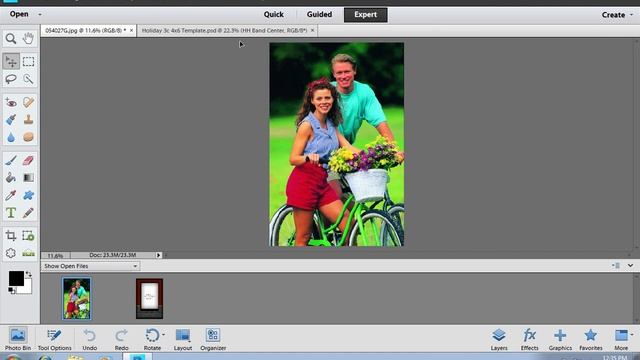This screenshot has height=360, width=640.
Task: Select the Crop tool
Action: 11,236
